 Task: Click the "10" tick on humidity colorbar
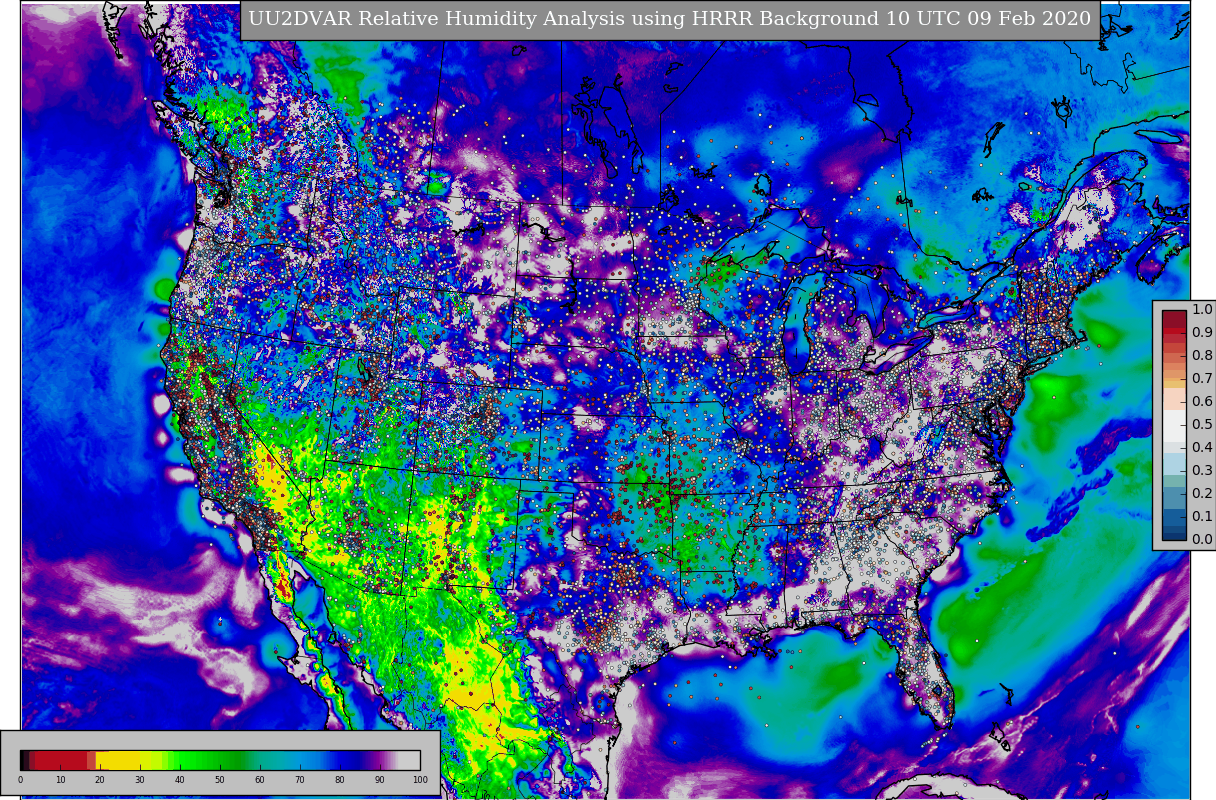60,780
